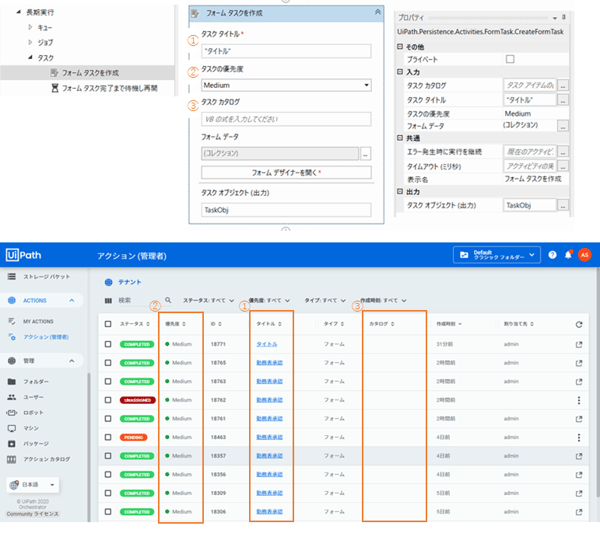This screenshot has height=547, width=600.
Task: Open ellipsis editor for output Task Object property
Action: coord(563,205)
